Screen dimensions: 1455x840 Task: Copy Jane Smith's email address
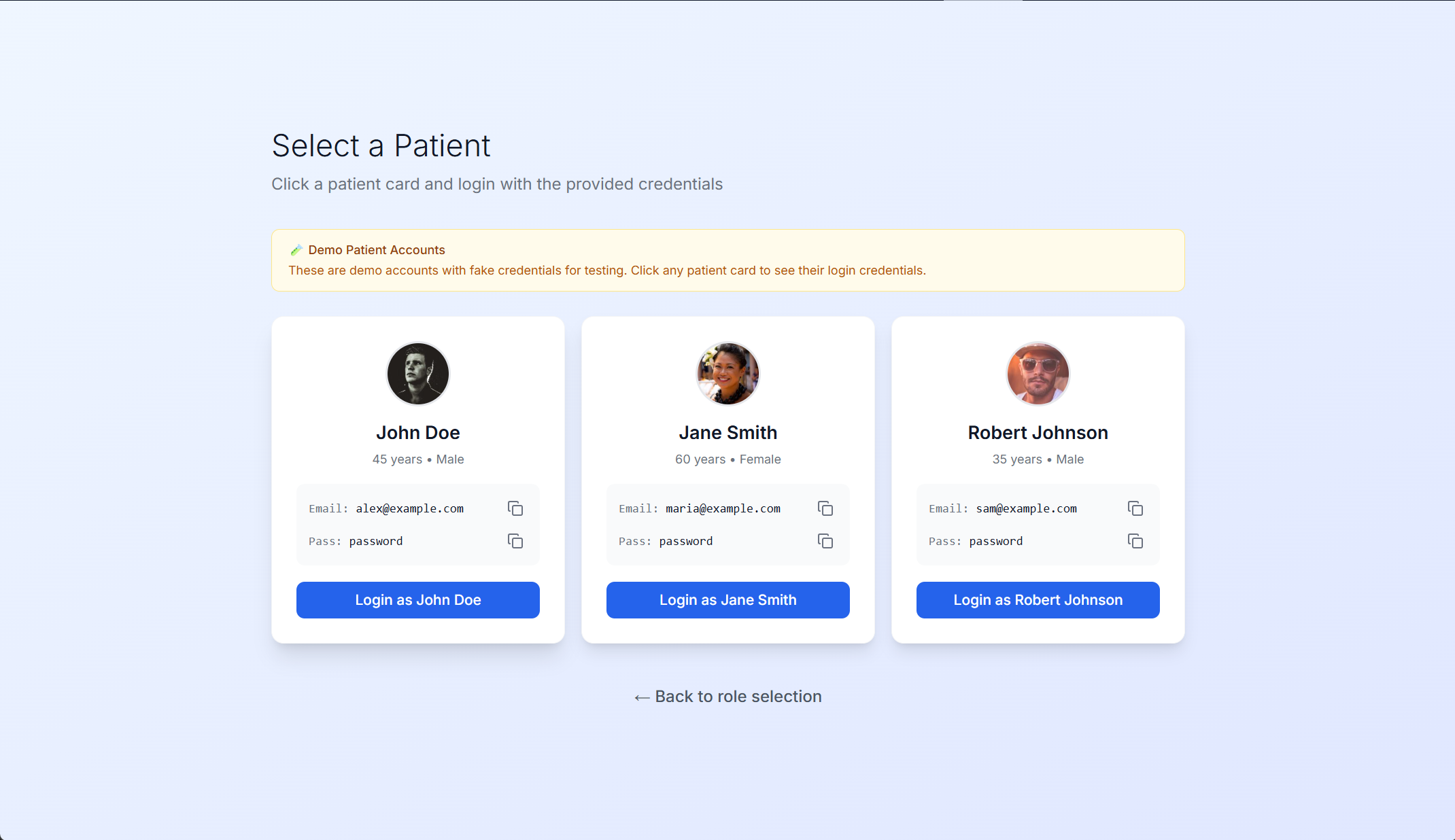pos(825,508)
